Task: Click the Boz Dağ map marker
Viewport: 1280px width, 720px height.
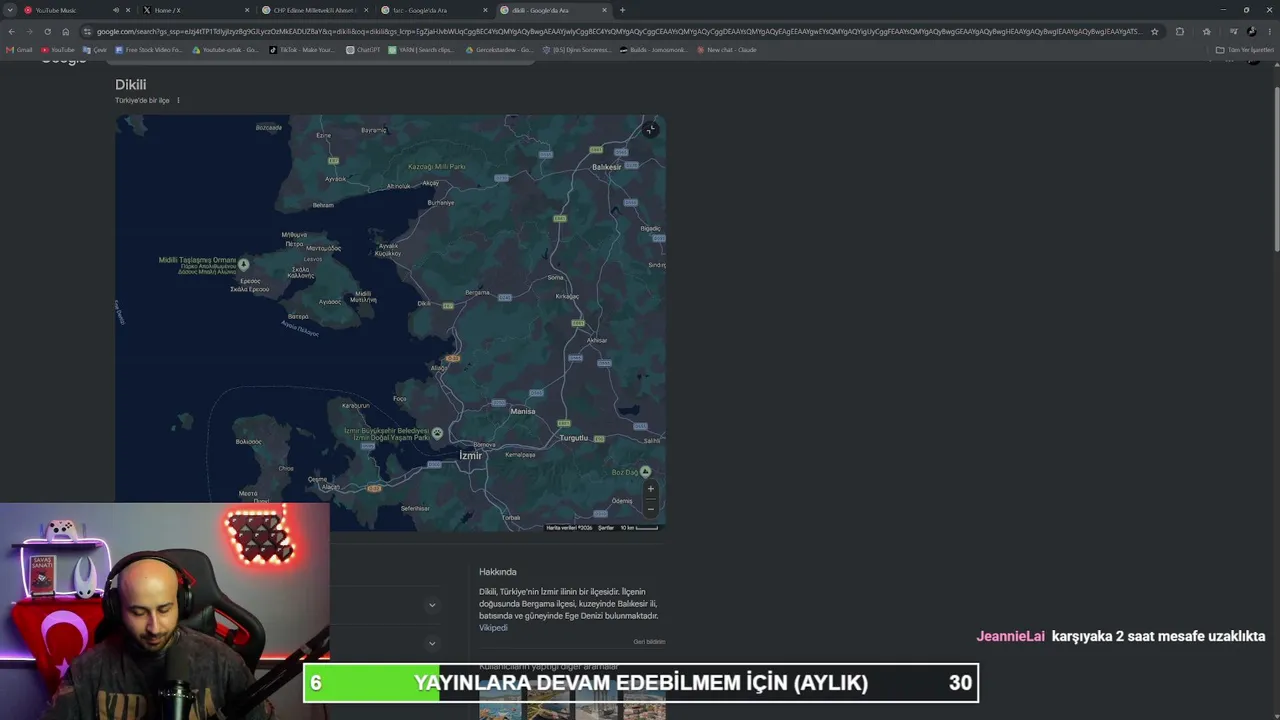Action: 646,471
